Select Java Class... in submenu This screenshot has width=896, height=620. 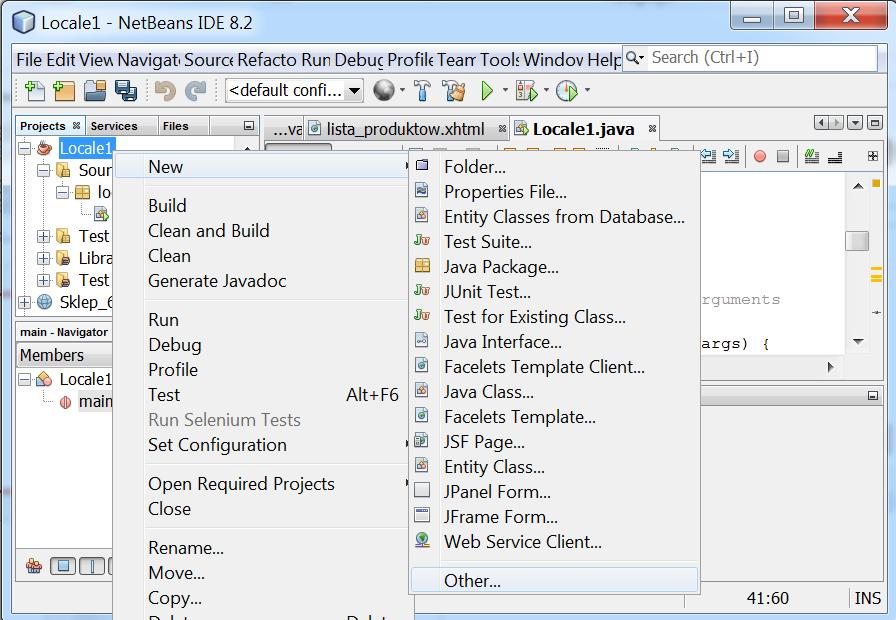[x=489, y=392]
